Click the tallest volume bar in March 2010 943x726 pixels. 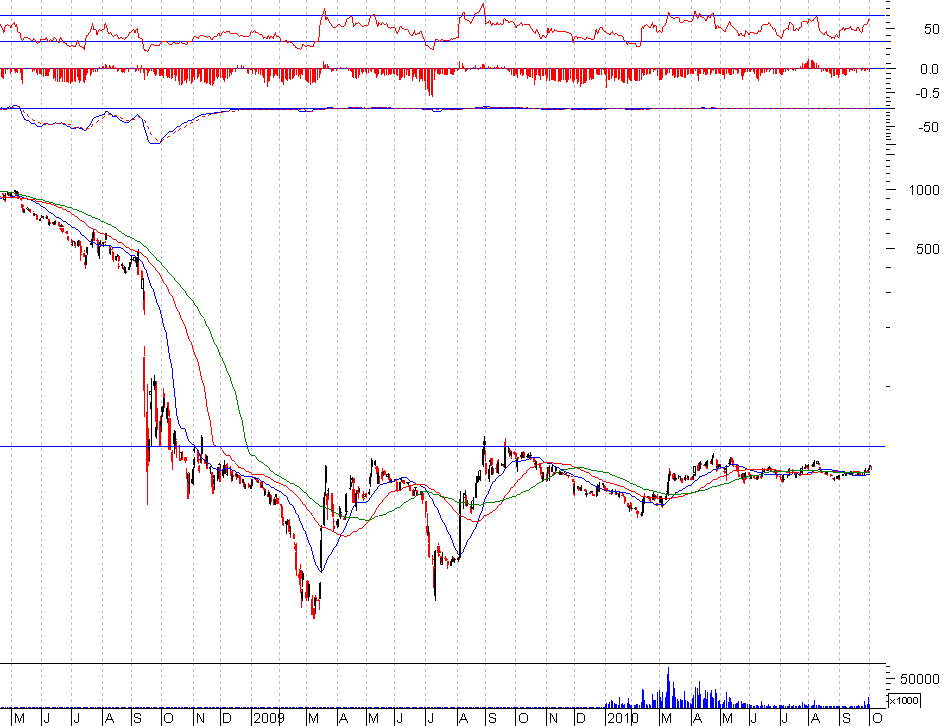[x=668, y=687]
